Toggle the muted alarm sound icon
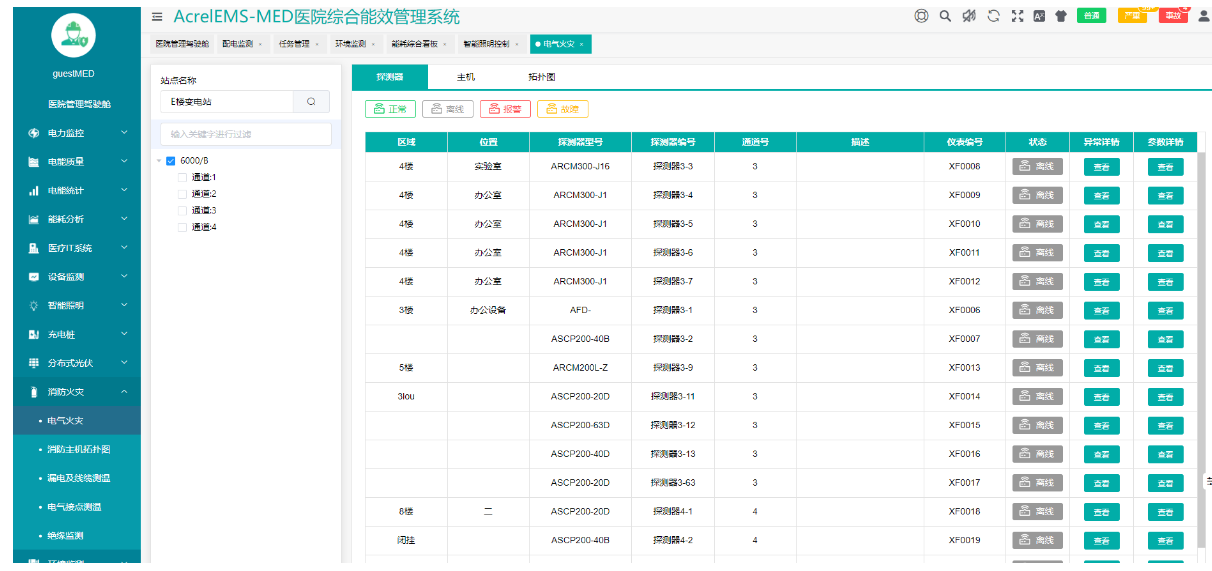 coord(968,16)
